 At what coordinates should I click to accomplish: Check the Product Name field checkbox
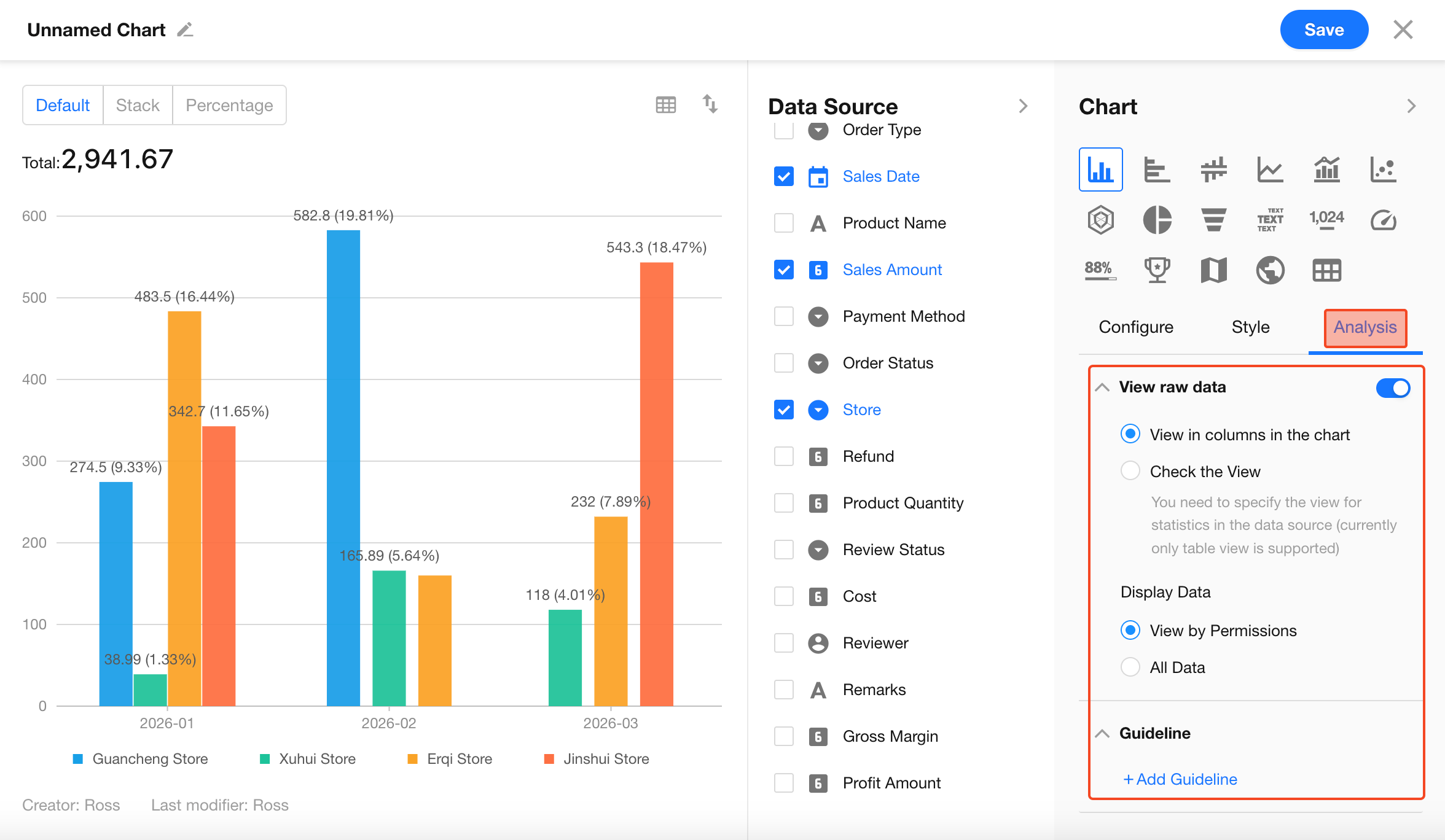coord(783,223)
